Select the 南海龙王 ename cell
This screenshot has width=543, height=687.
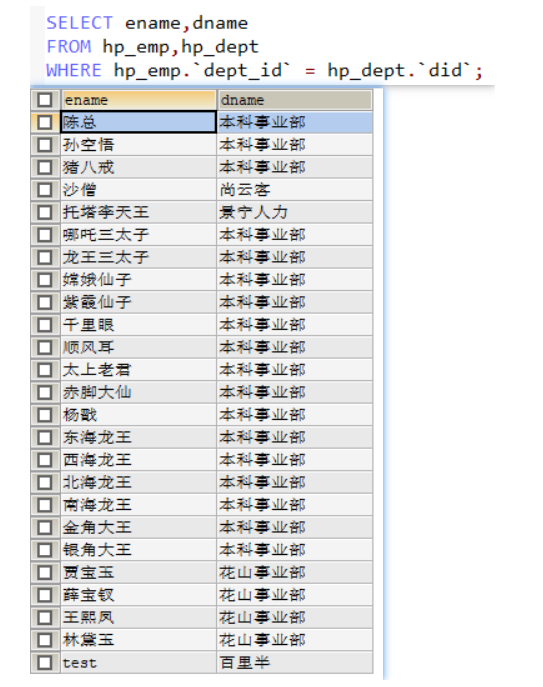point(138,505)
